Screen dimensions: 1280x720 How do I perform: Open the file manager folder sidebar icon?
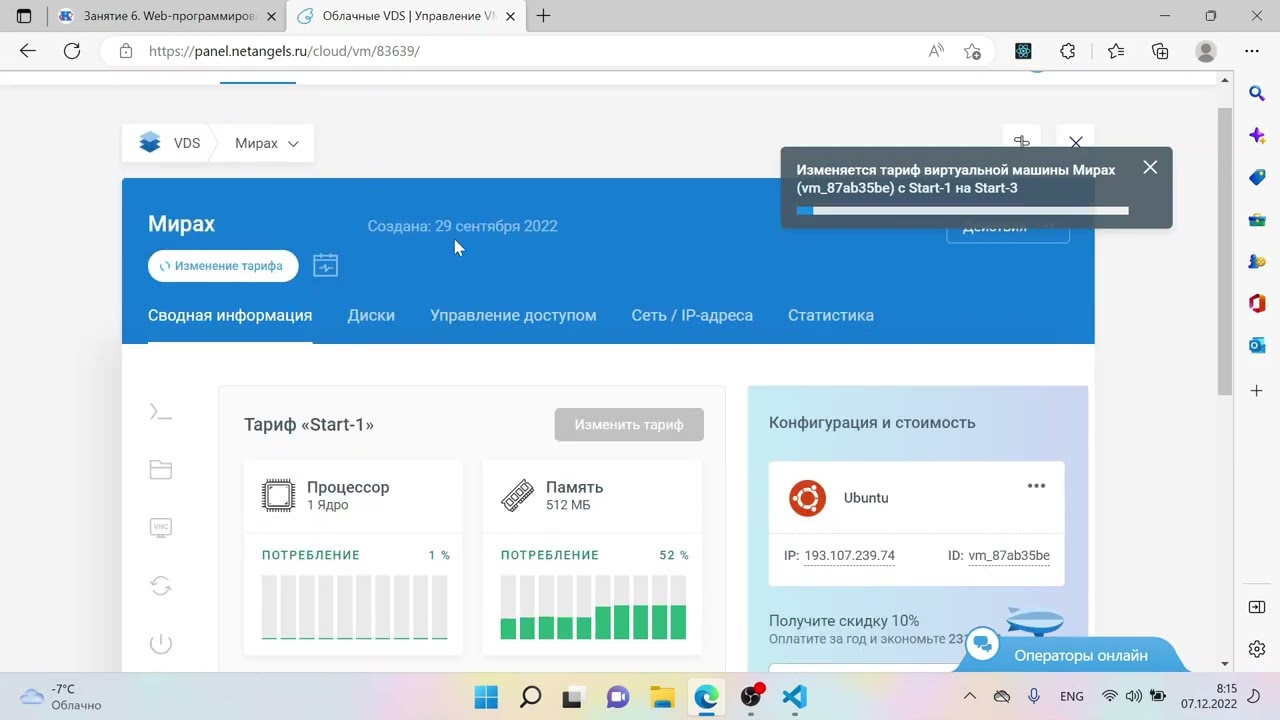(160, 469)
